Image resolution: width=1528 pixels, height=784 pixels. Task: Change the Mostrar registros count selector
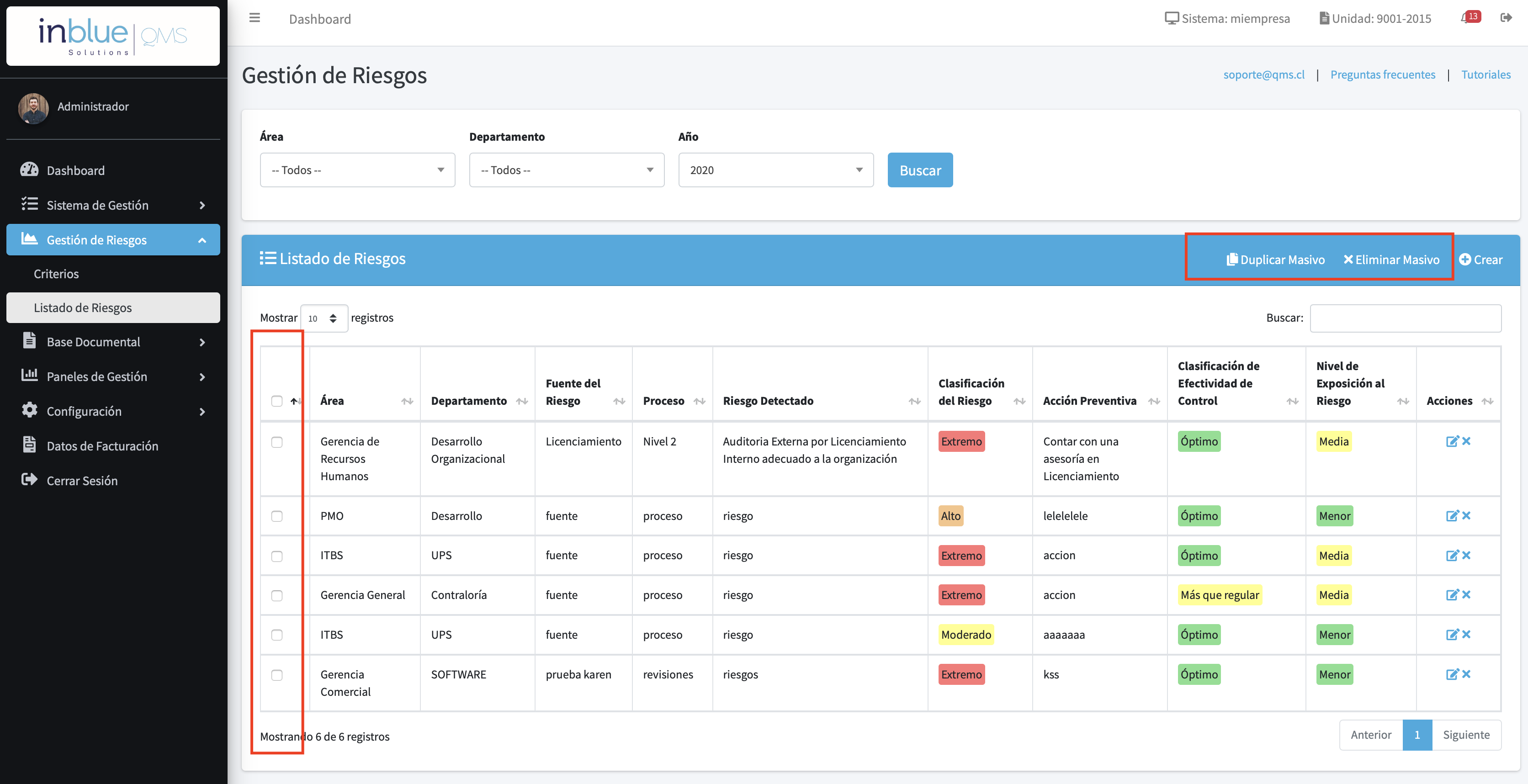(324, 318)
